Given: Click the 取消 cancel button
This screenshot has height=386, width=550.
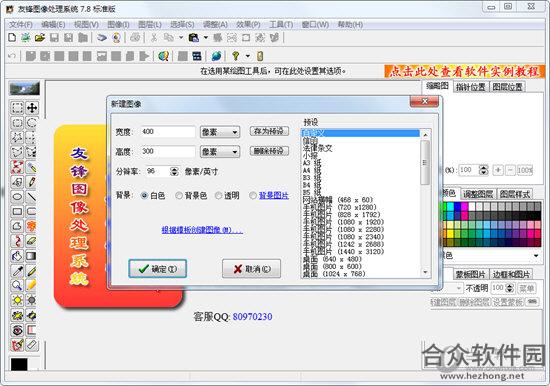Looking at the screenshot, I should [x=251, y=269].
